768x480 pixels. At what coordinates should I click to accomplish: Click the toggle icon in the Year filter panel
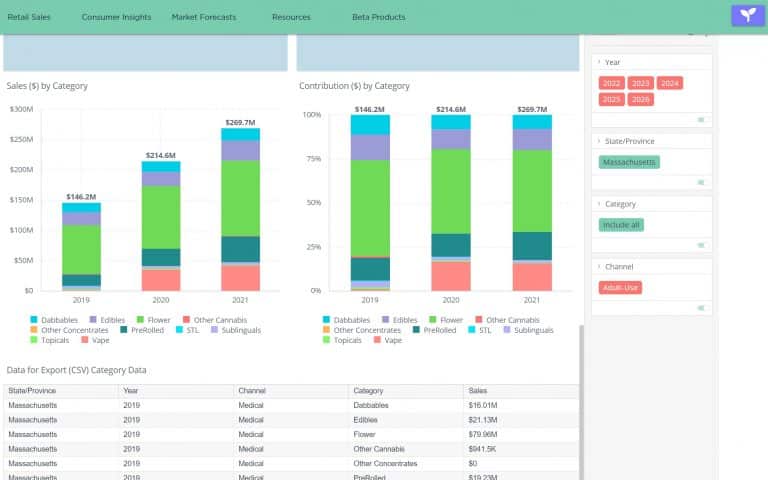pyautogui.click(x=701, y=119)
